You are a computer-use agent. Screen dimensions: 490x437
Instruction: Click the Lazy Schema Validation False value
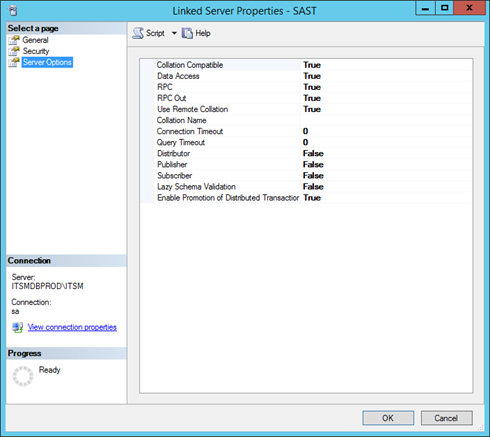pos(386,187)
